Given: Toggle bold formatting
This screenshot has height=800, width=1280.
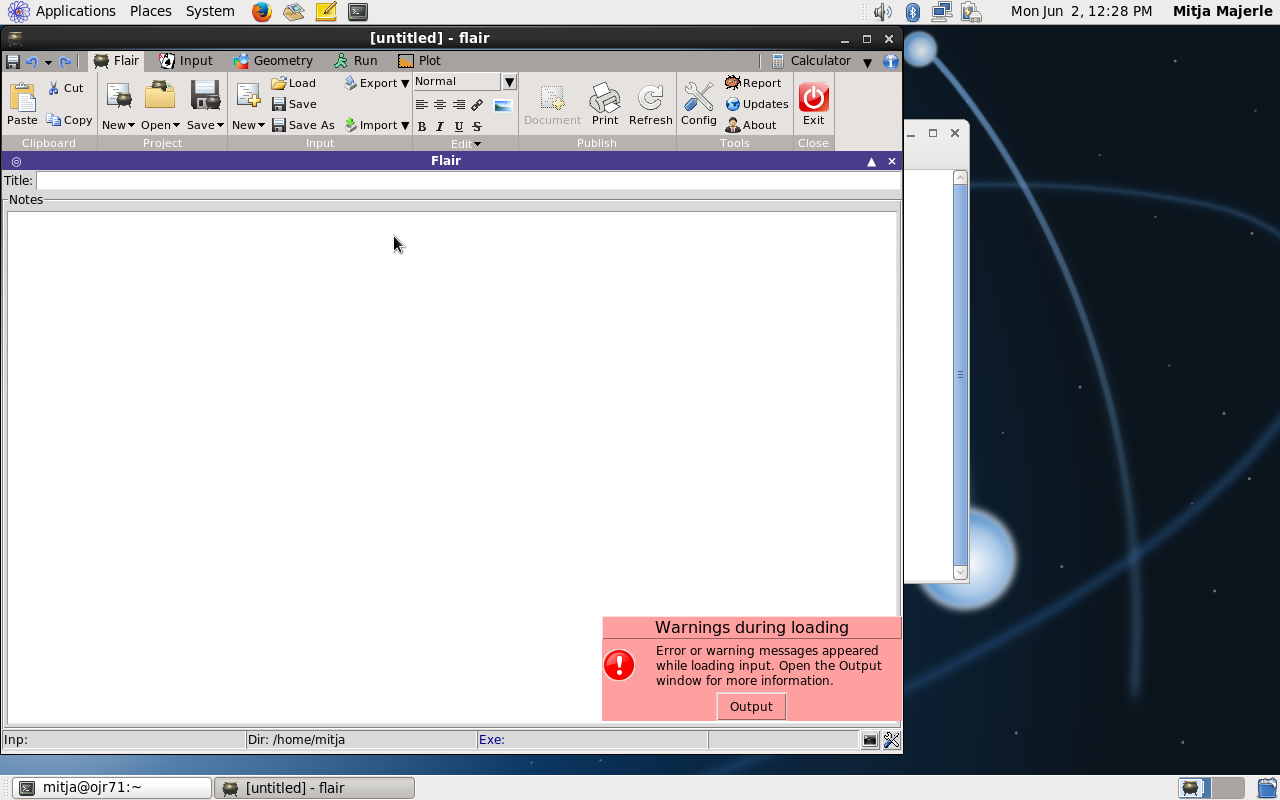Looking at the screenshot, I should tap(421, 127).
